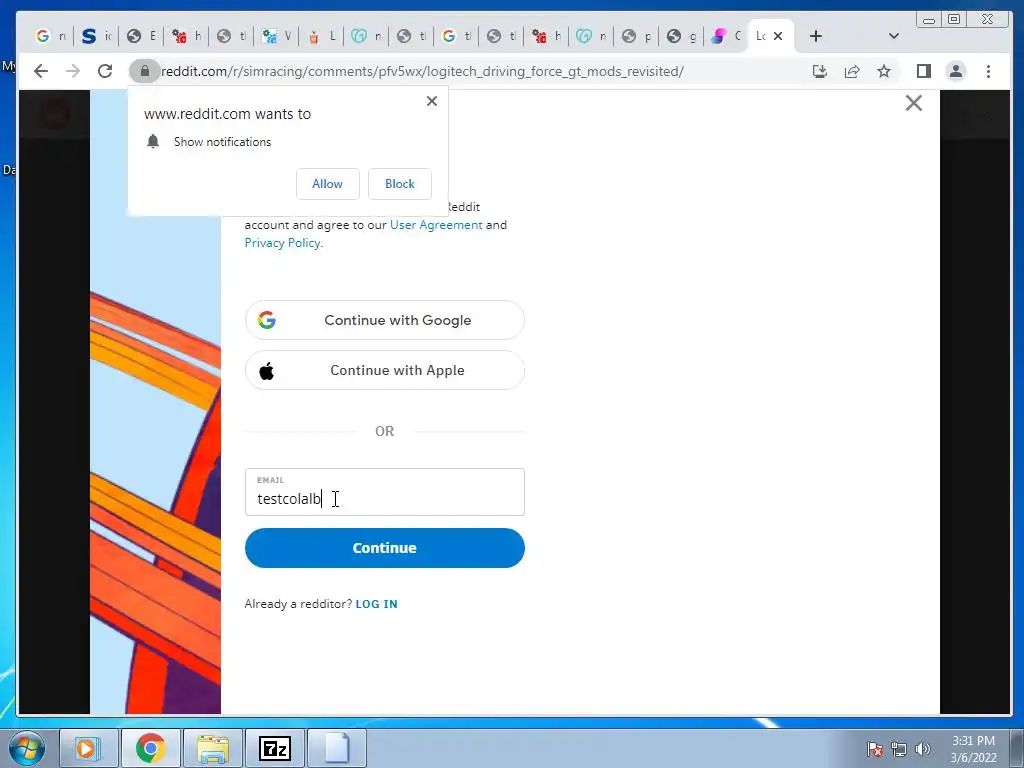This screenshot has height=768, width=1024.
Task: Click the LOG IN link
Action: point(376,604)
